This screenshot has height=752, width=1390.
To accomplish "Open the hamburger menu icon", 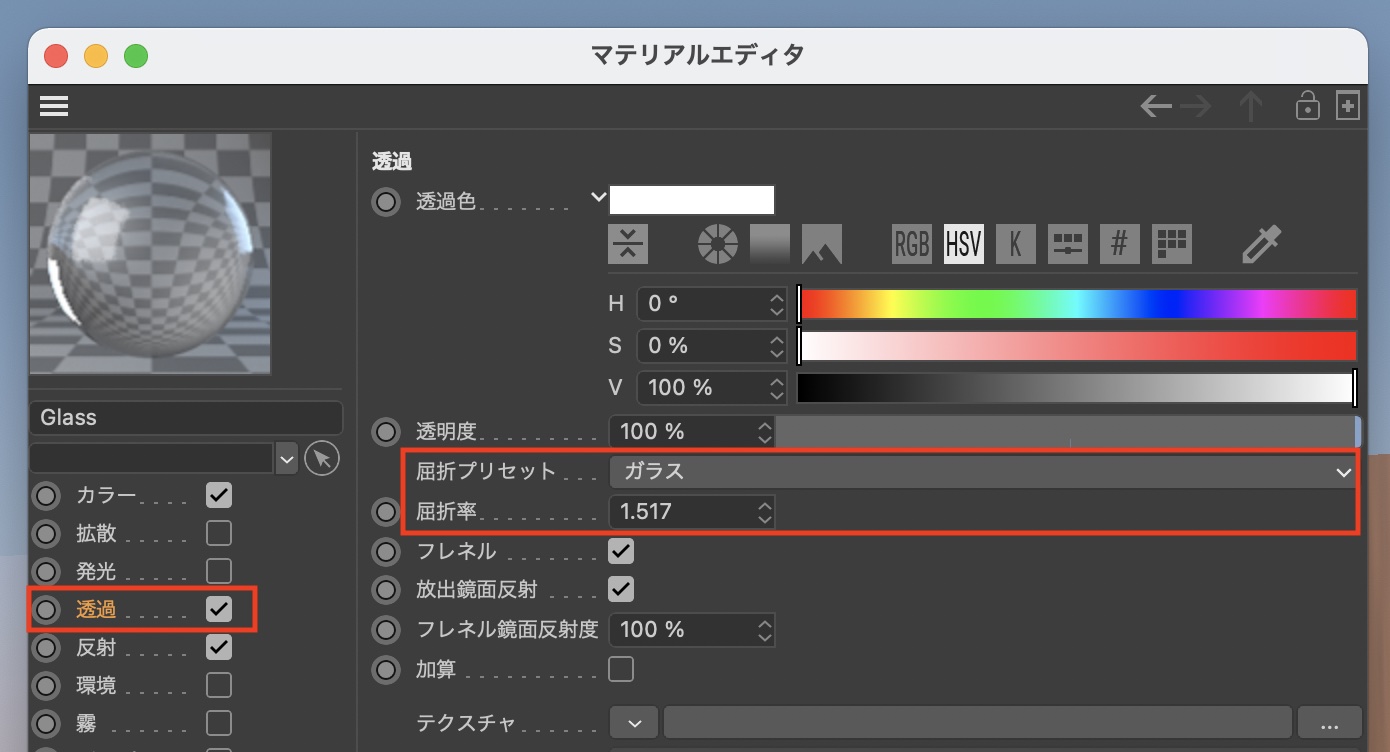I will pos(54,106).
